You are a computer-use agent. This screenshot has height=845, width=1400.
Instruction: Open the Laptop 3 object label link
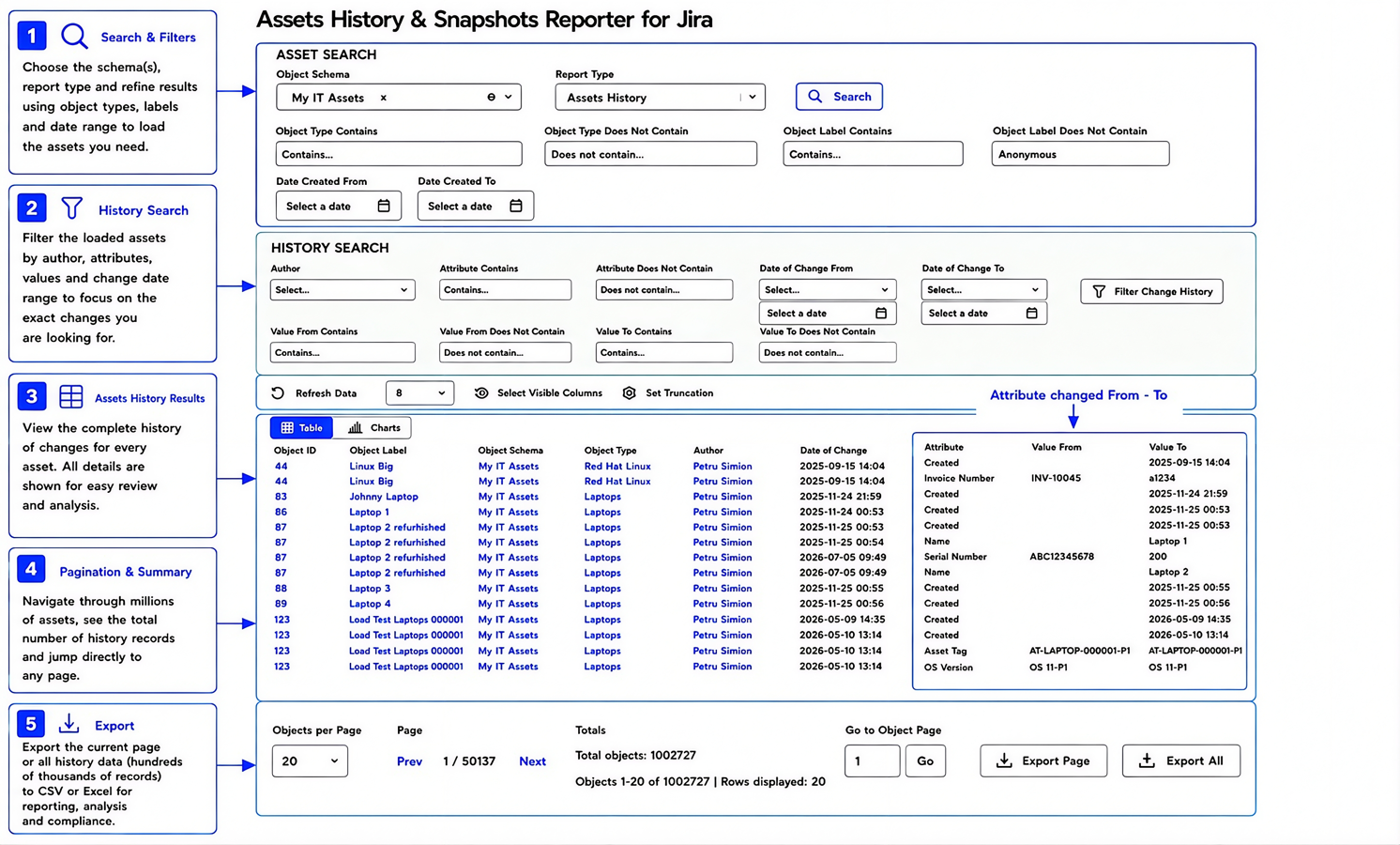[370, 589]
